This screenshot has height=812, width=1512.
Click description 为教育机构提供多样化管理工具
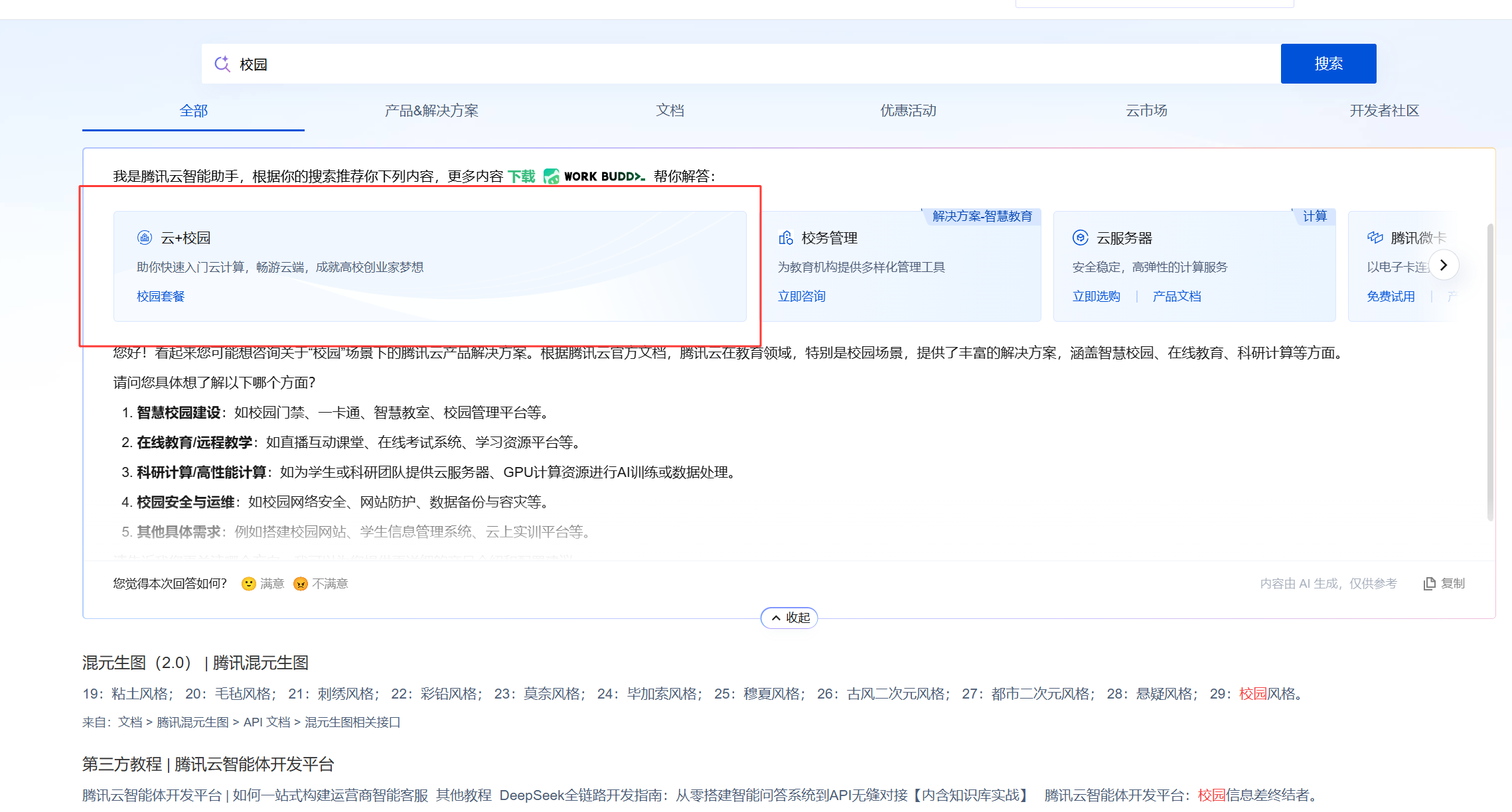(862, 267)
